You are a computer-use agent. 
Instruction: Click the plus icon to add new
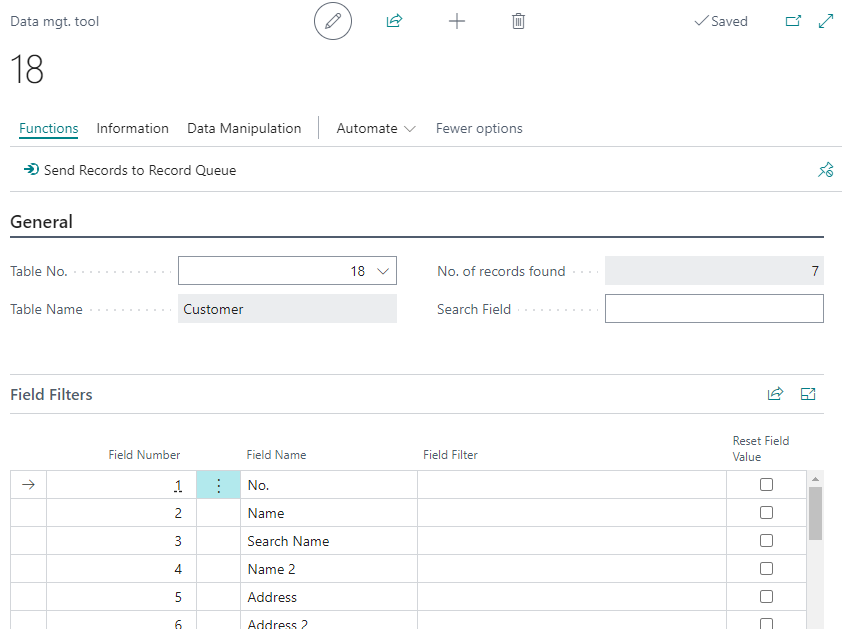pyautogui.click(x=457, y=21)
